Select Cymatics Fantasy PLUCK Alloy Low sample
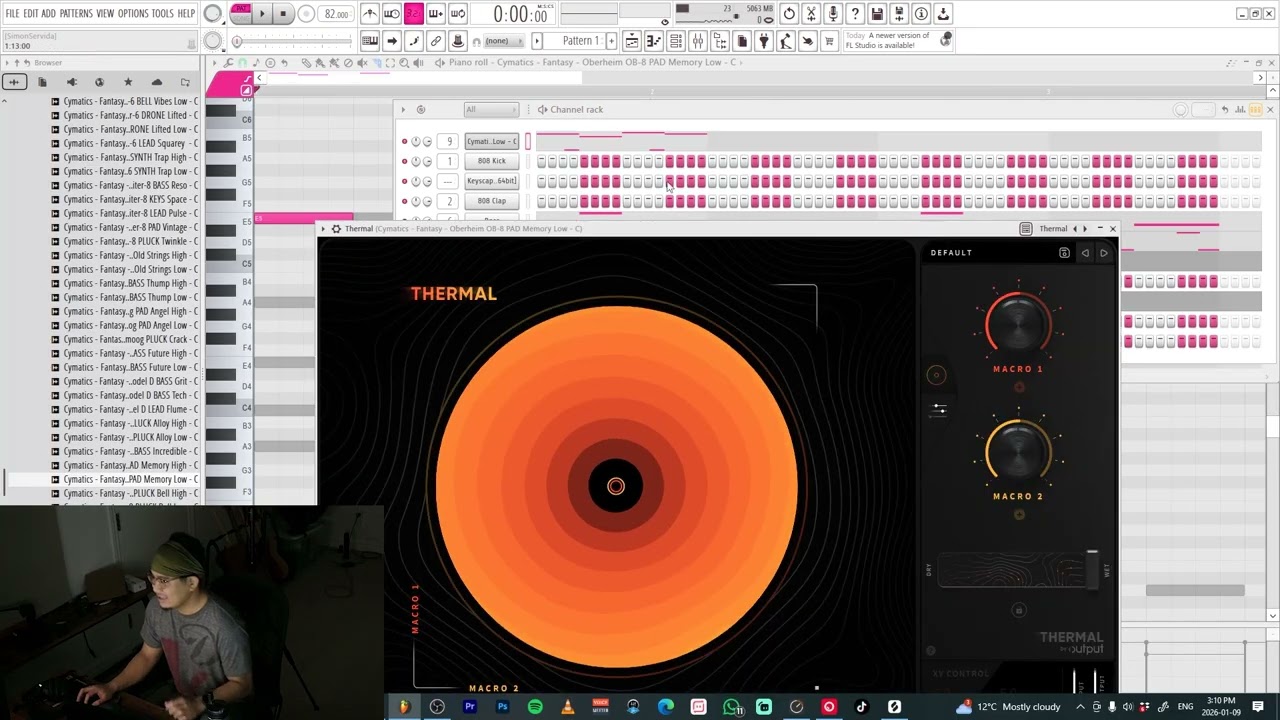This screenshot has width=1280, height=720. point(125,437)
